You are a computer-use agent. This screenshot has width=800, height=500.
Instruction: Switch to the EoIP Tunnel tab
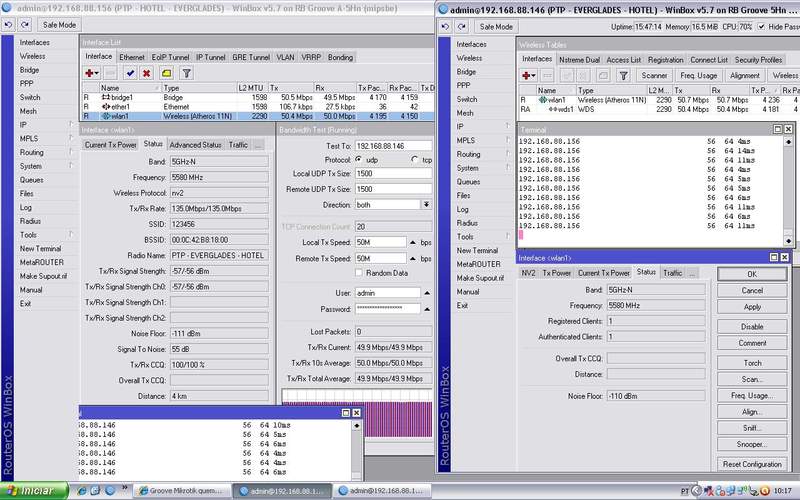coord(169,57)
